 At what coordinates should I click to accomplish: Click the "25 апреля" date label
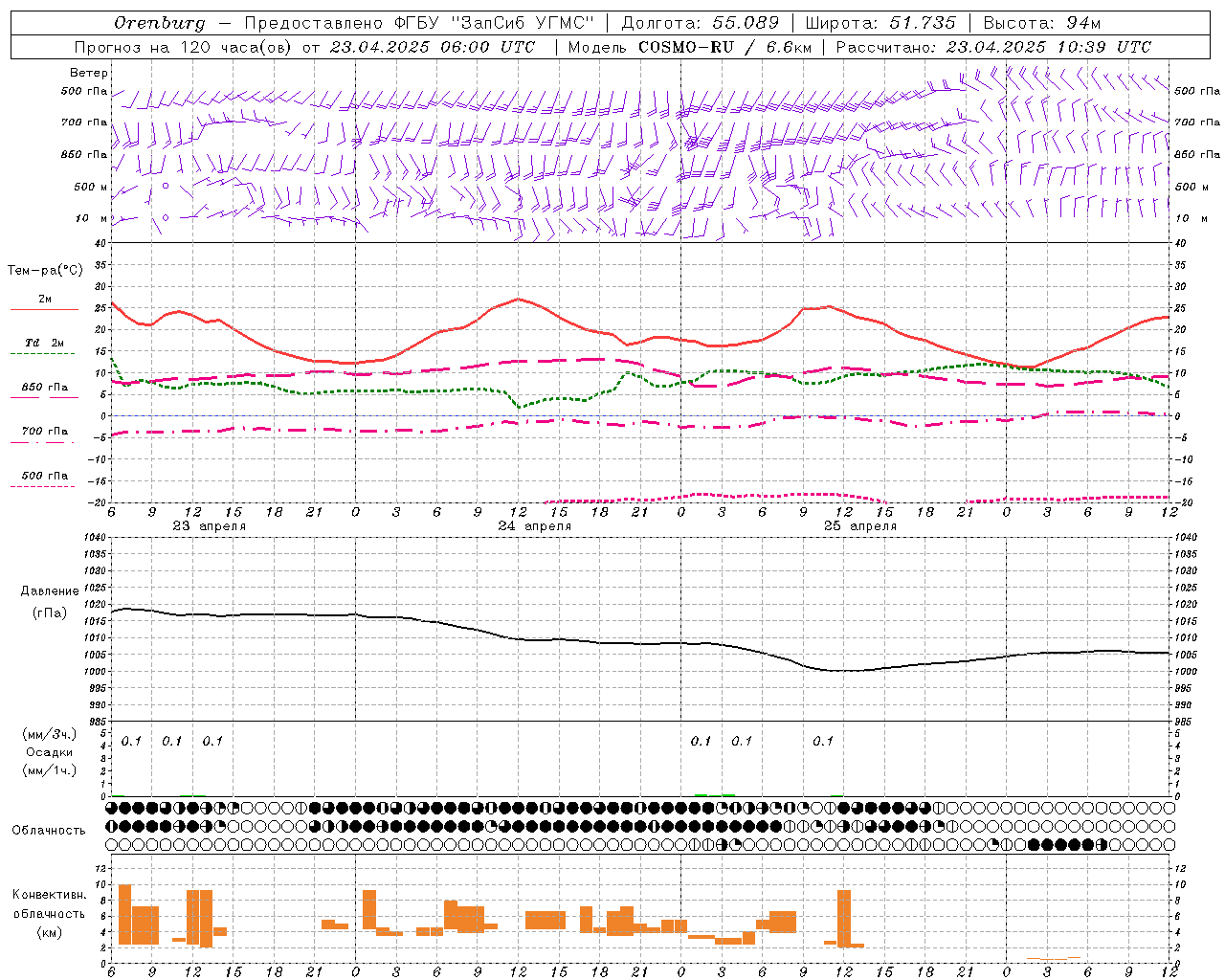tap(860, 526)
